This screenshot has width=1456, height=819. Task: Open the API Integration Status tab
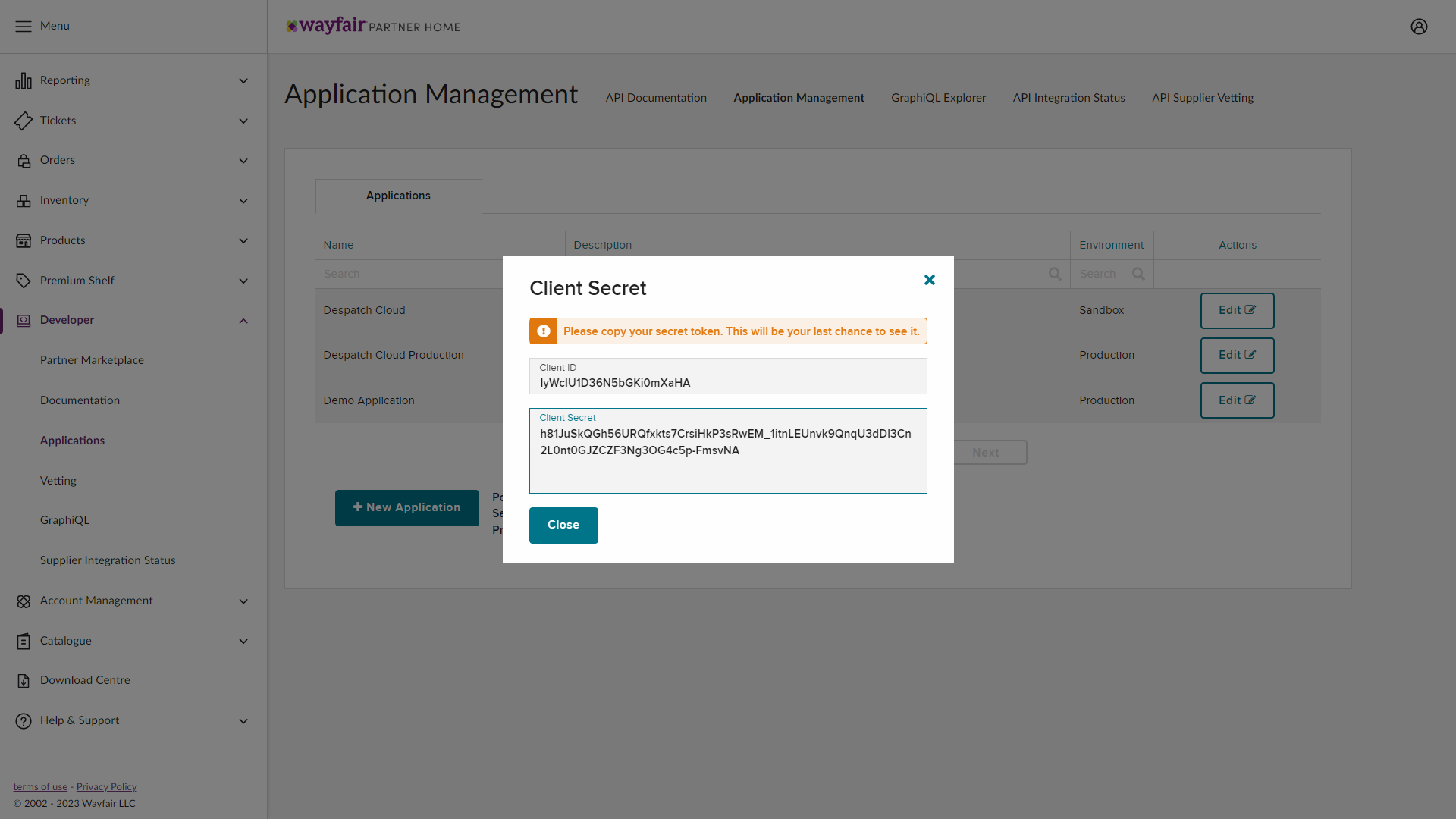tap(1068, 98)
